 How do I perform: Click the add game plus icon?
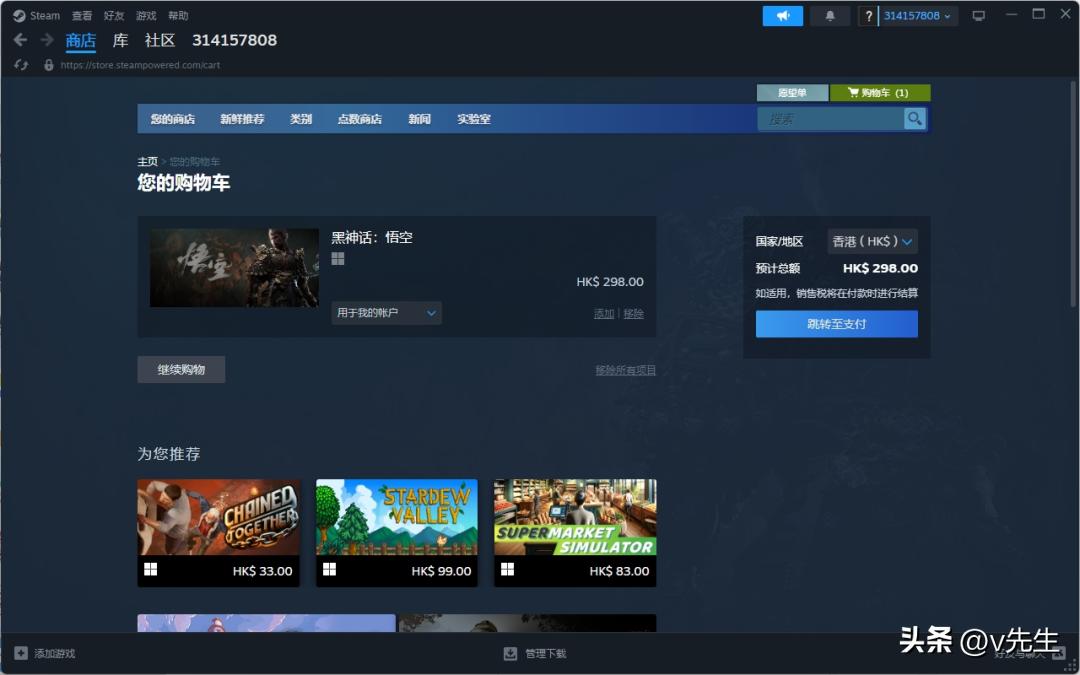(21, 653)
